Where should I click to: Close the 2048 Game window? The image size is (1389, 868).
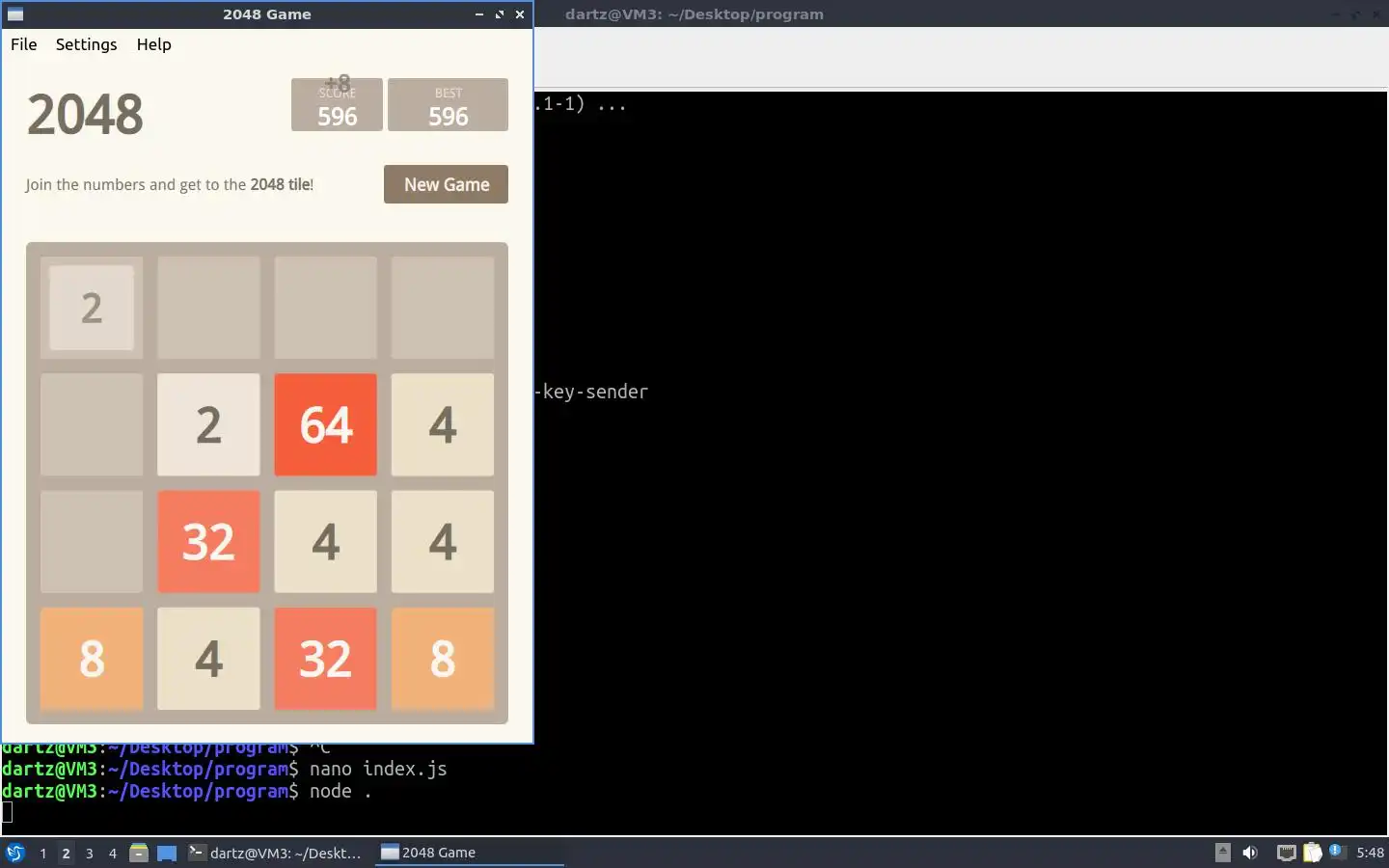tap(520, 14)
